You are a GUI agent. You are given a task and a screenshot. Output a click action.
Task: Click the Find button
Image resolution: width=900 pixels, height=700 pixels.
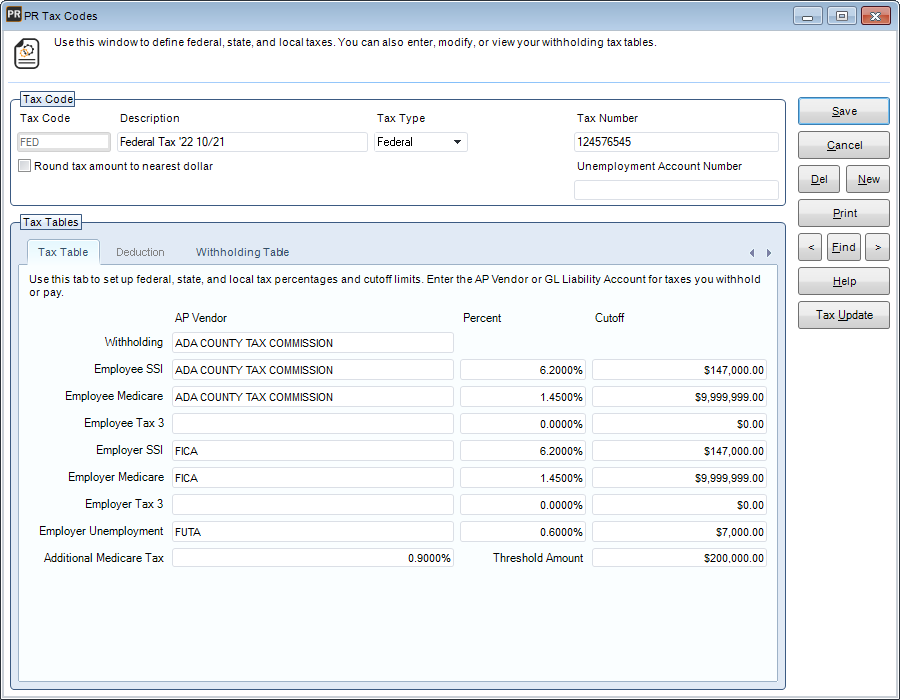(x=844, y=247)
